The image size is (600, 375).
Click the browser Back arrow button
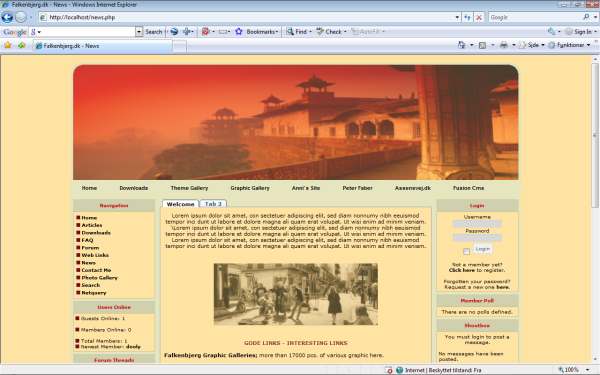pos(7,17)
